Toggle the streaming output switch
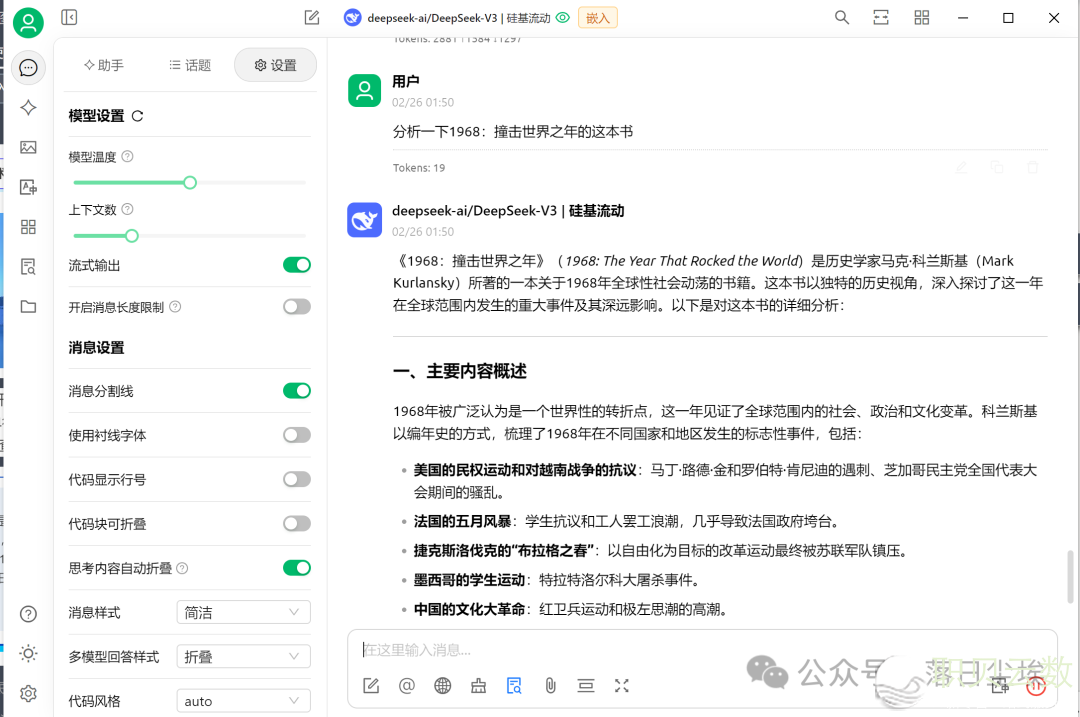The width and height of the screenshot is (1080, 717). point(297,265)
